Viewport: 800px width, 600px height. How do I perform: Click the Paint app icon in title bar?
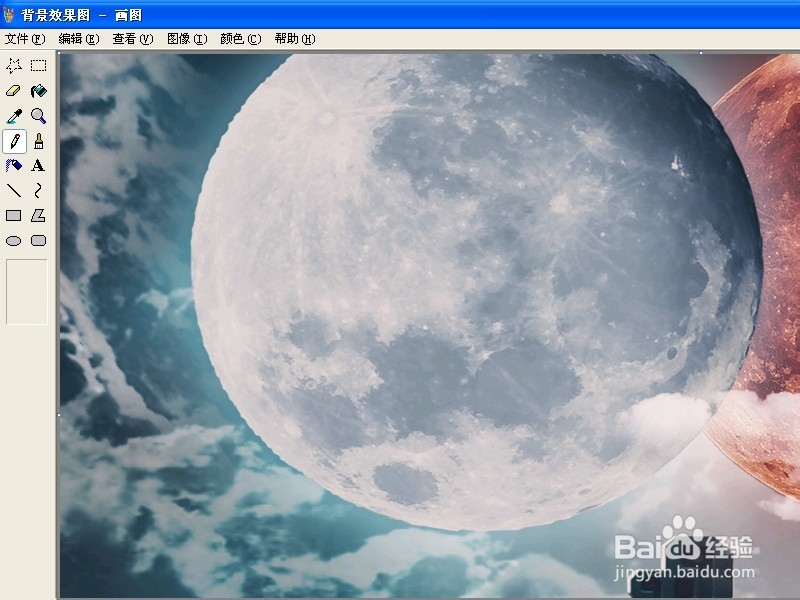(x=9, y=15)
